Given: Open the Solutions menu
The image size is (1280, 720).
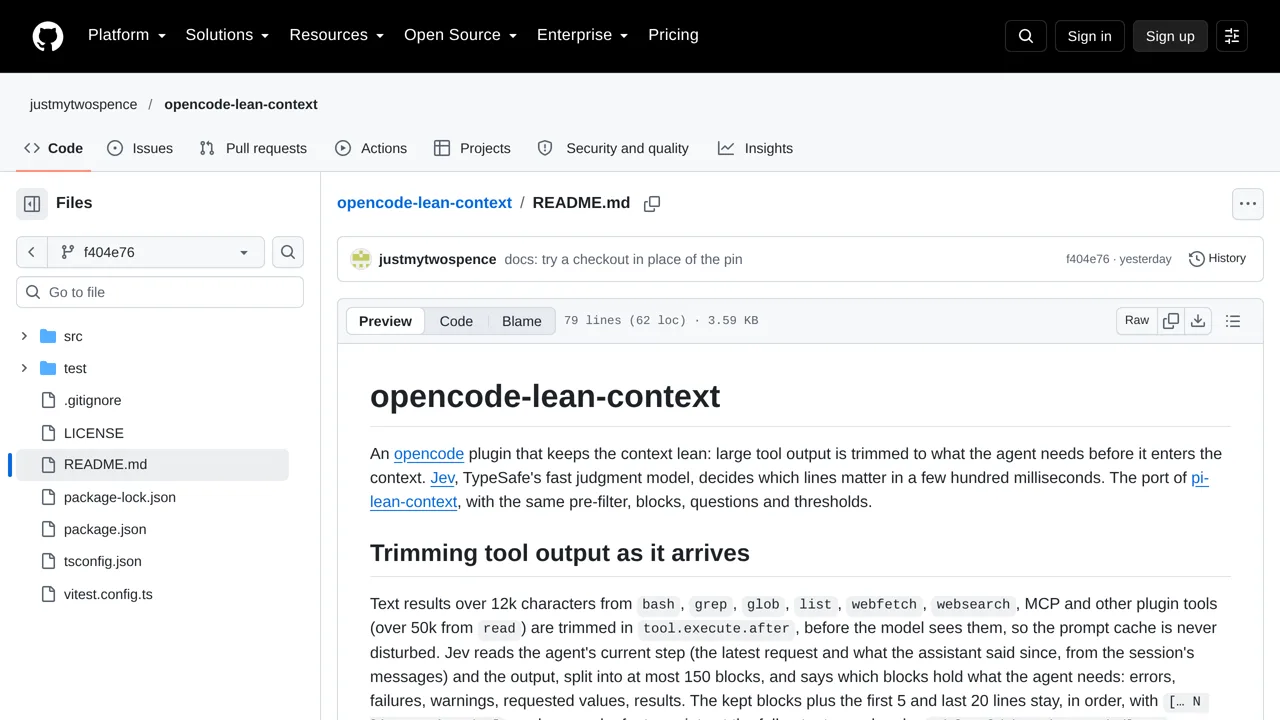Looking at the screenshot, I should (227, 35).
